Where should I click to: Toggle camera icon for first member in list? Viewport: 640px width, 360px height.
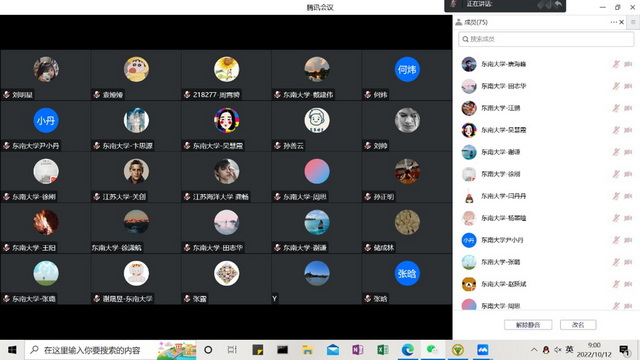628,64
